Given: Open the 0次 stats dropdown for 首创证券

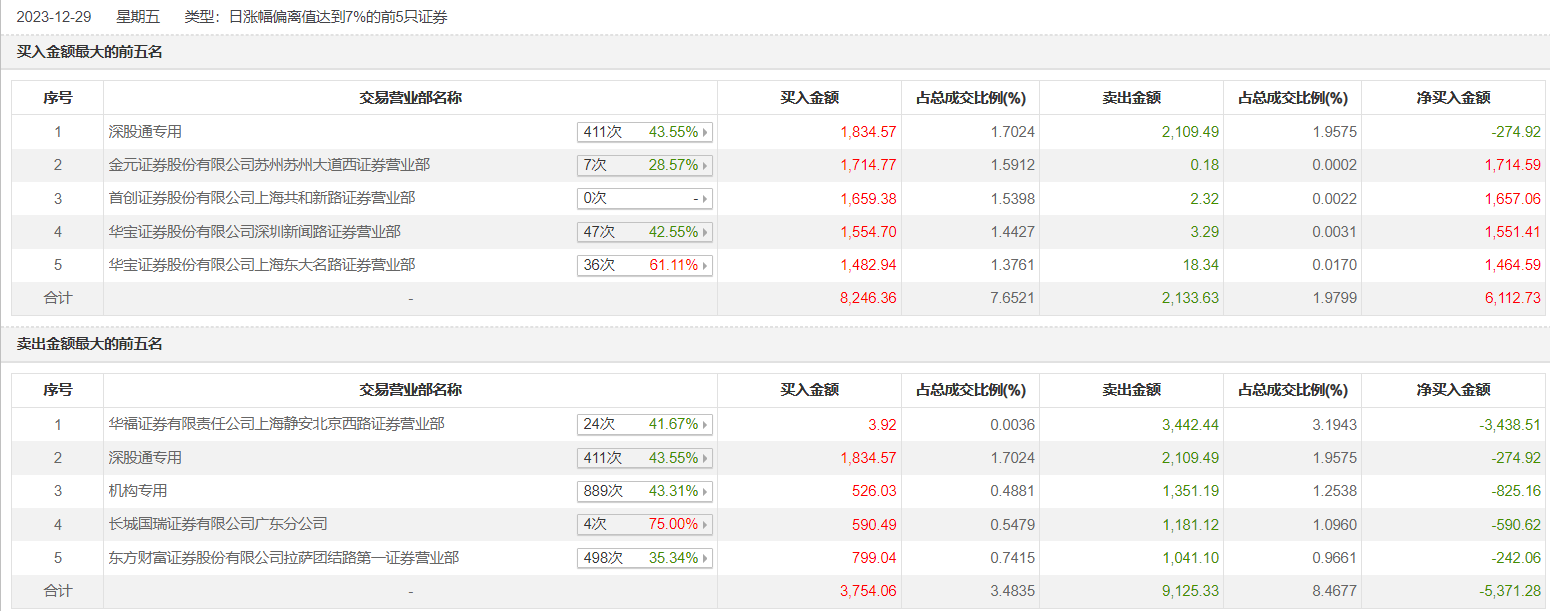Looking at the screenshot, I should pyautogui.click(x=645, y=199).
